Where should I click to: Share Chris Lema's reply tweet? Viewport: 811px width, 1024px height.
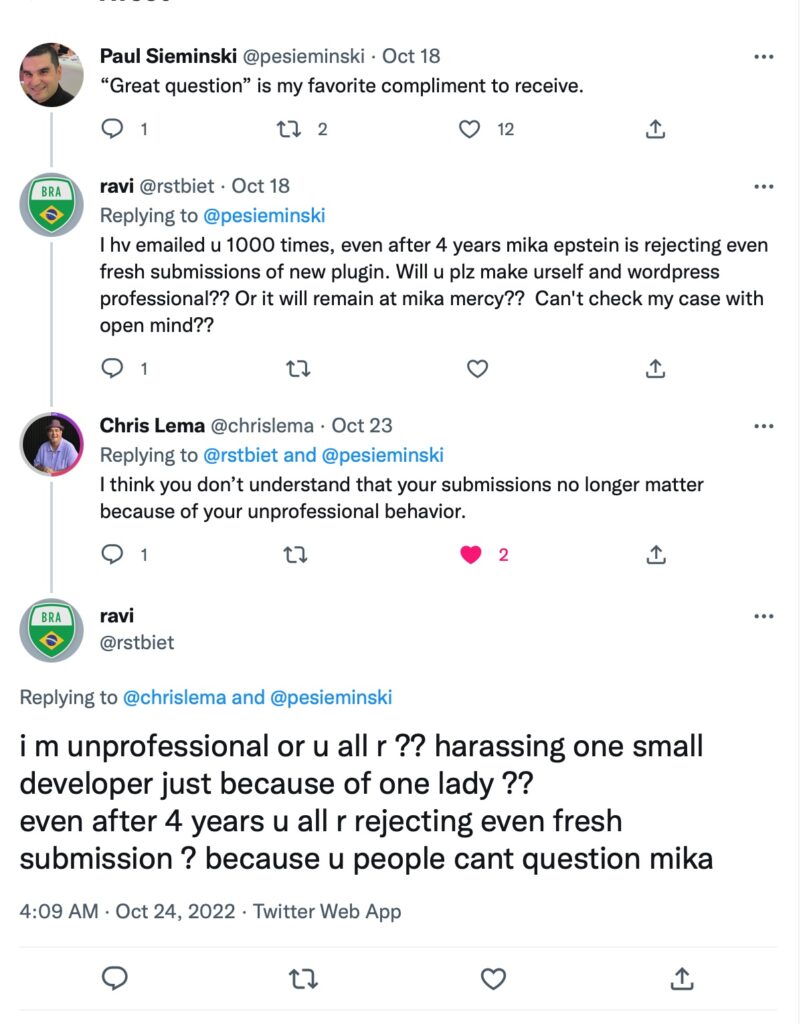(x=656, y=554)
